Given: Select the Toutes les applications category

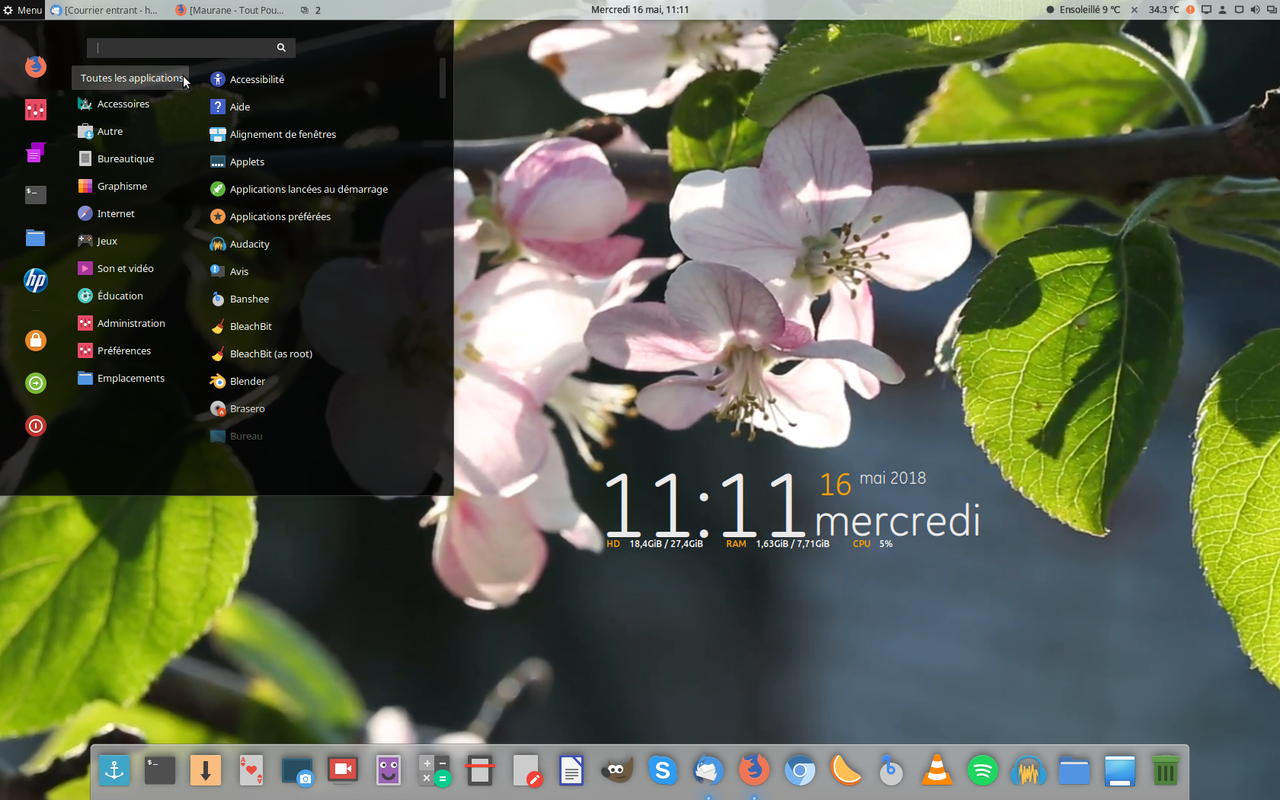Looking at the screenshot, I should point(131,78).
